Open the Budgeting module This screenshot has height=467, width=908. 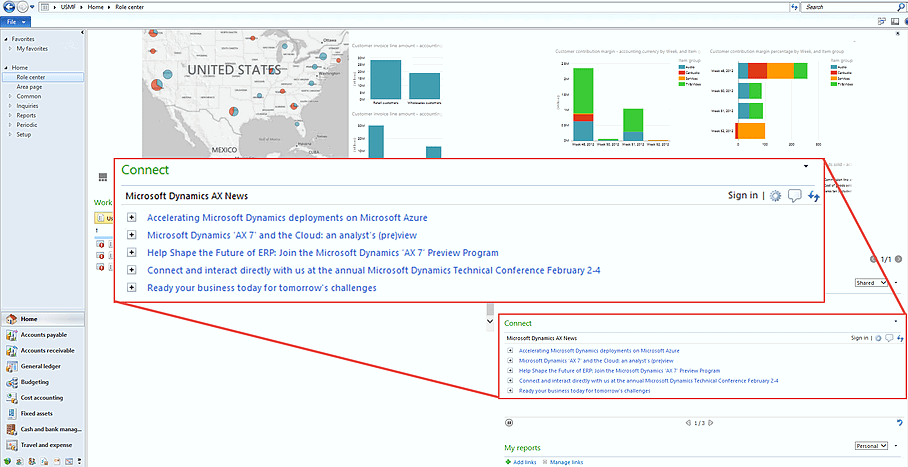click(x=43, y=382)
